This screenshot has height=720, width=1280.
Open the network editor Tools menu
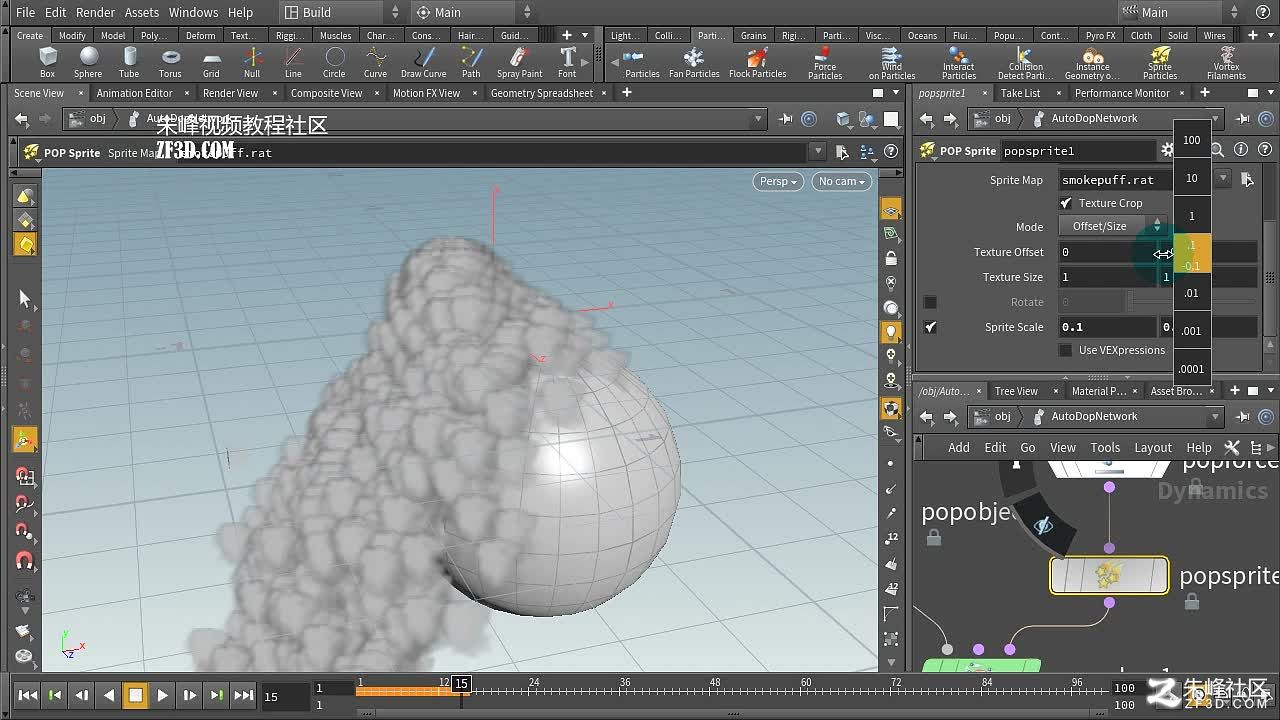click(x=1105, y=447)
